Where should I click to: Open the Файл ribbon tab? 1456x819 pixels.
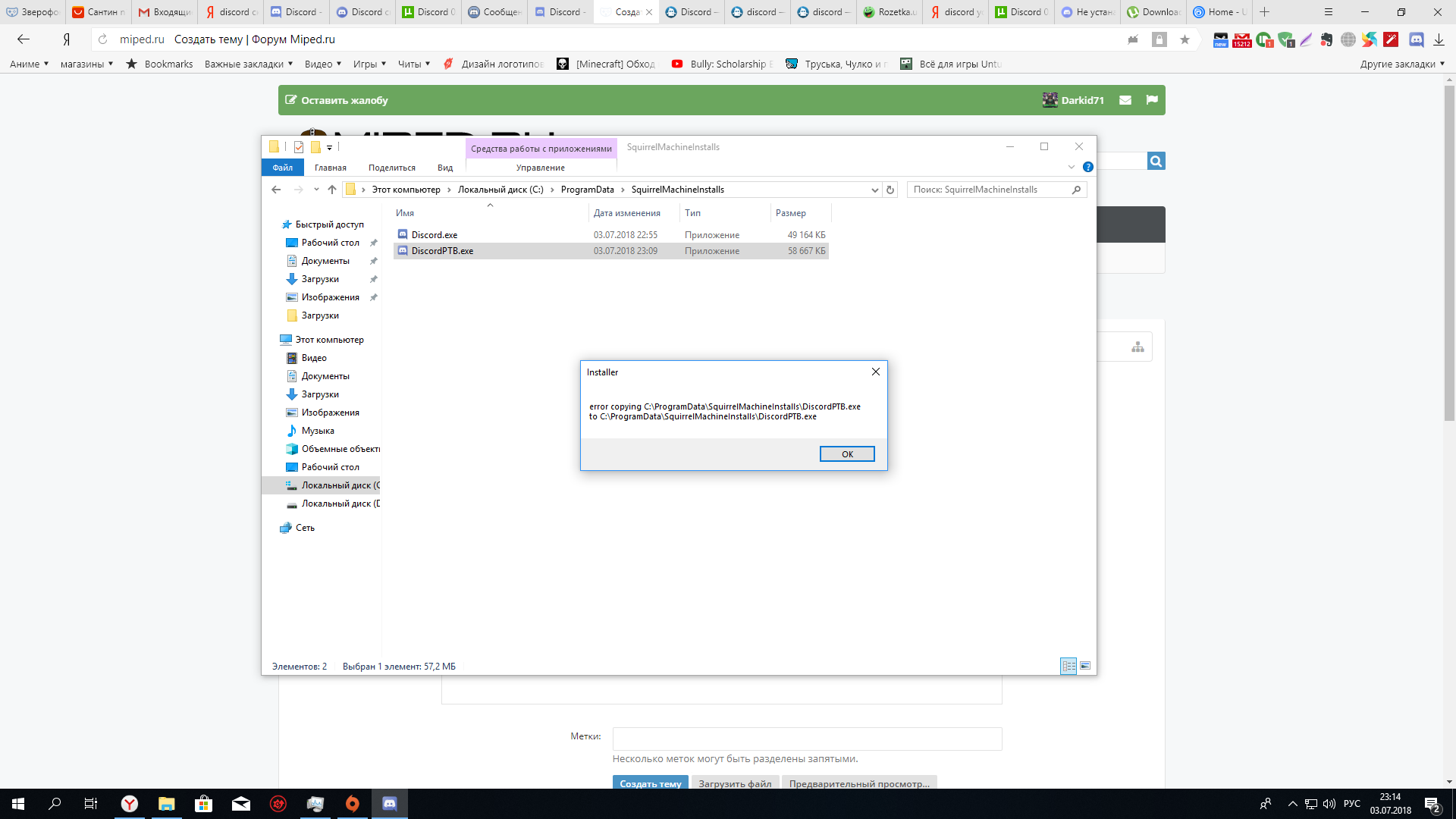pos(283,168)
